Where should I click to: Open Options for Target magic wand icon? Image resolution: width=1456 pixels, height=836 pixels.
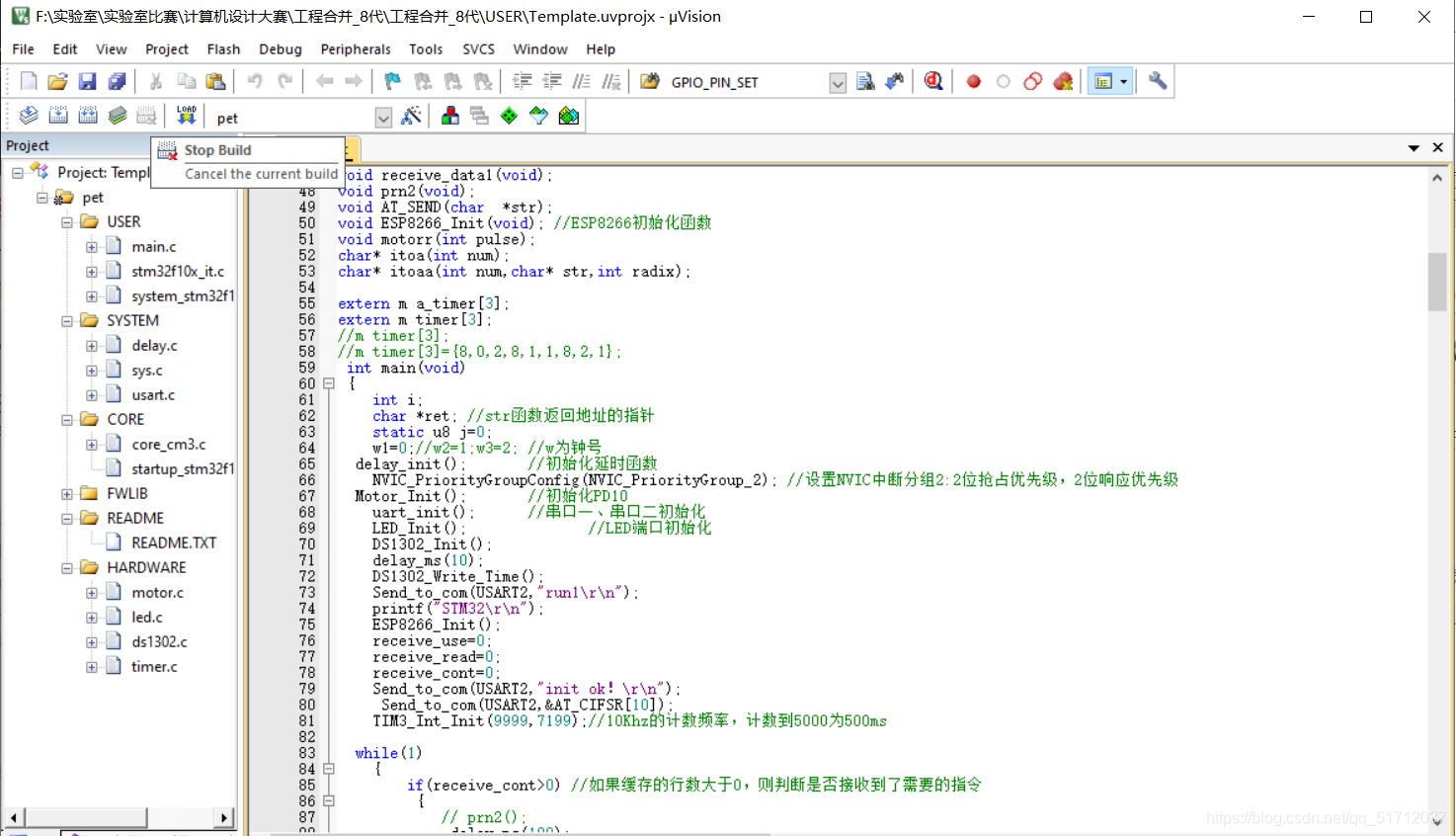[411, 117]
